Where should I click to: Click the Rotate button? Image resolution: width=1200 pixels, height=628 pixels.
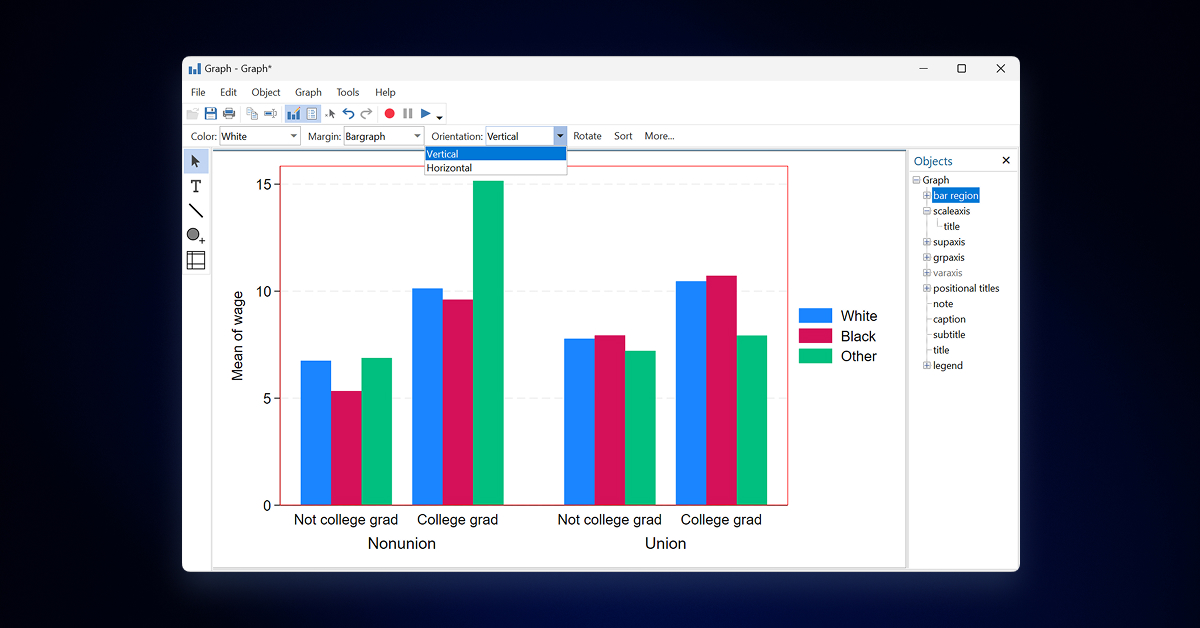(x=587, y=136)
